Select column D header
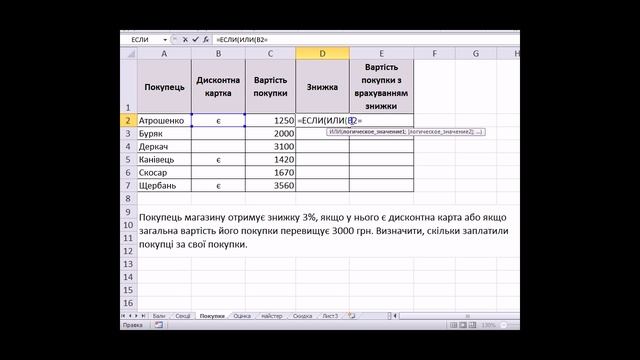640x360 pixels. pyautogui.click(x=322, y=53)
